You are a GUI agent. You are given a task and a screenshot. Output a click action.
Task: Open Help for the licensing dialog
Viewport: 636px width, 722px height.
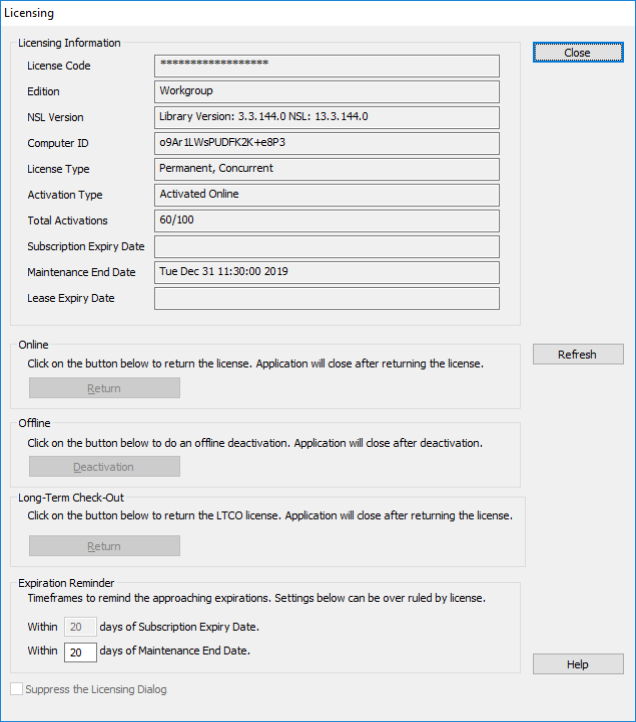pyautogui.click(x=577, y=664)
